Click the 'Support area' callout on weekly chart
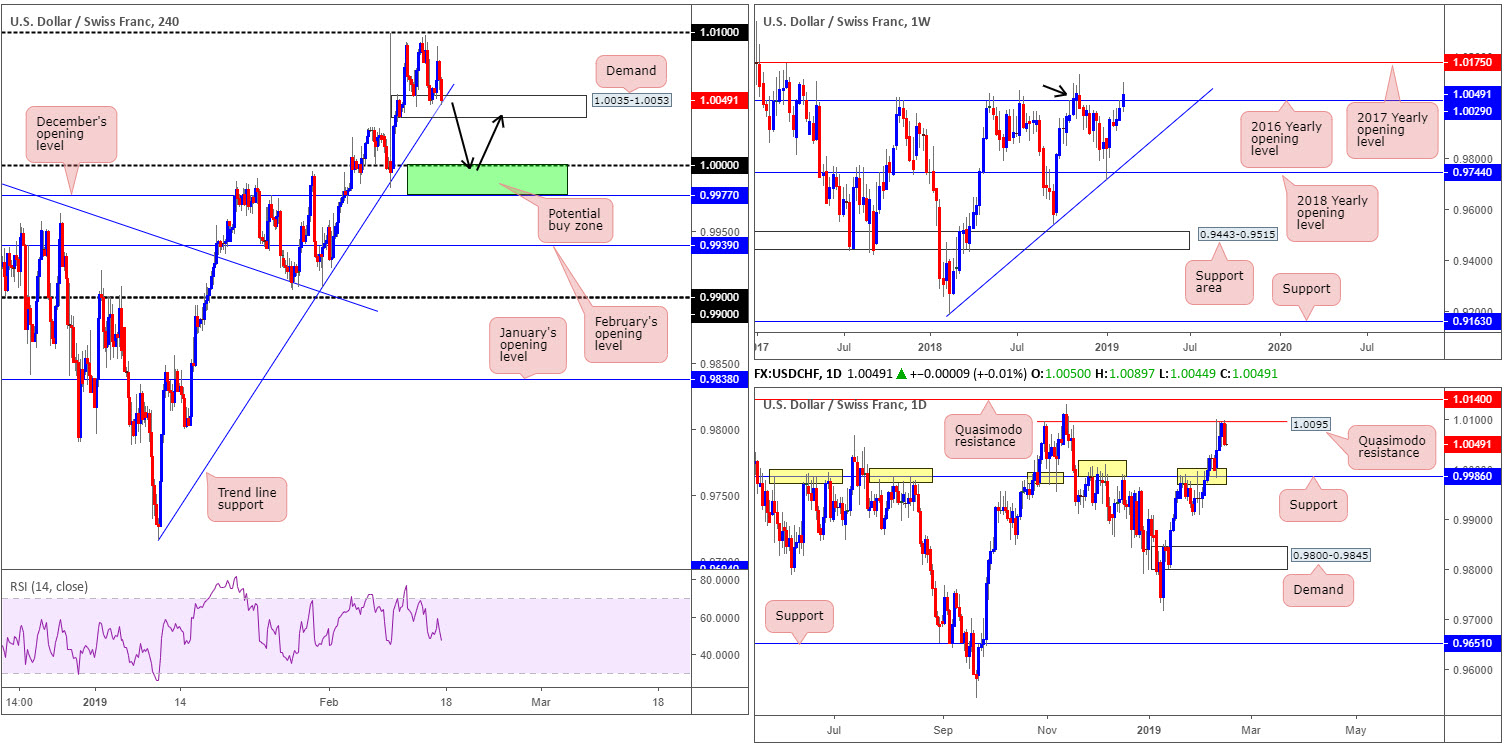This screenshot has height=747, width=1507. coord(1217,282)
